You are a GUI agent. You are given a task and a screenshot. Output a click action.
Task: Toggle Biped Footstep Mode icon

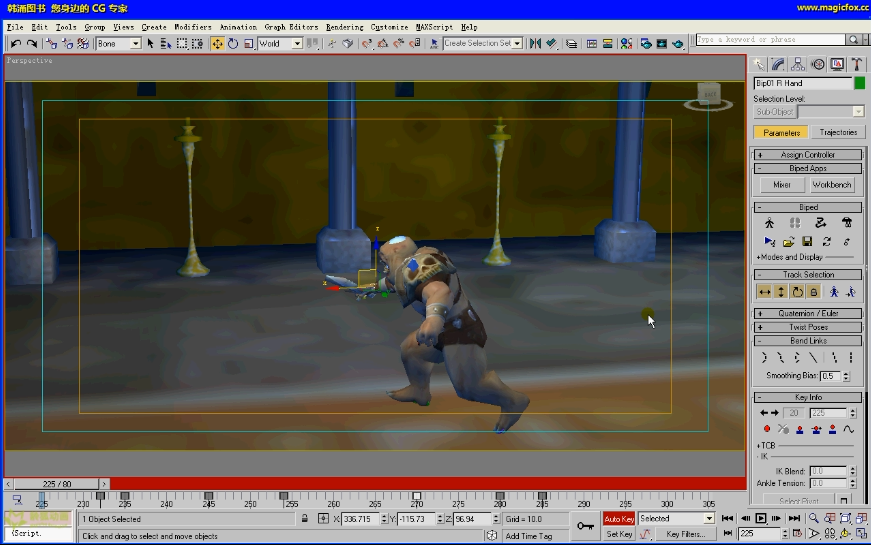click(795, 223)
